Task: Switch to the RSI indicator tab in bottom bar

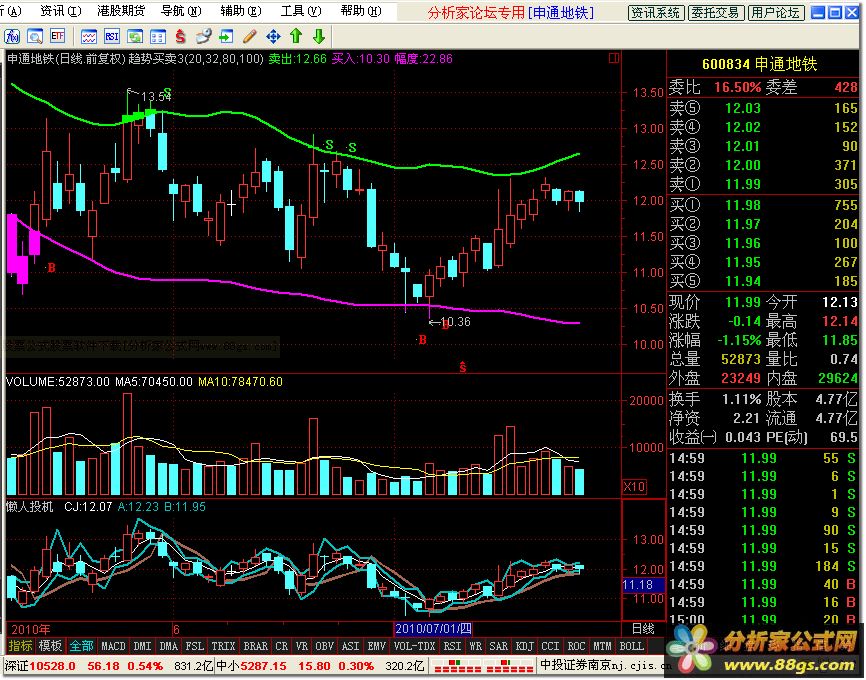Action: (x=452, y=646)
